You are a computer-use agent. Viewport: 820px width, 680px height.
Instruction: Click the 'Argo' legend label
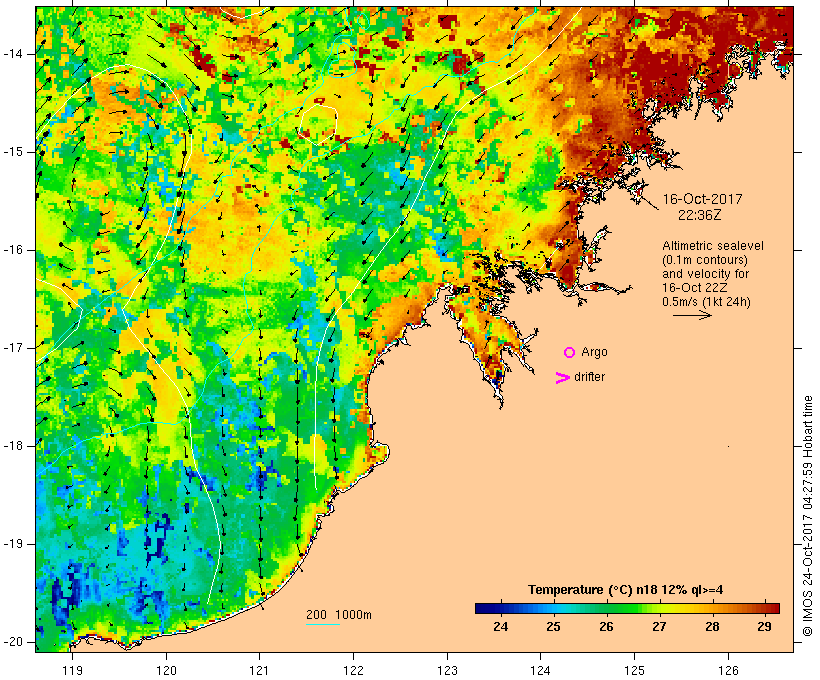pos(594,353)
